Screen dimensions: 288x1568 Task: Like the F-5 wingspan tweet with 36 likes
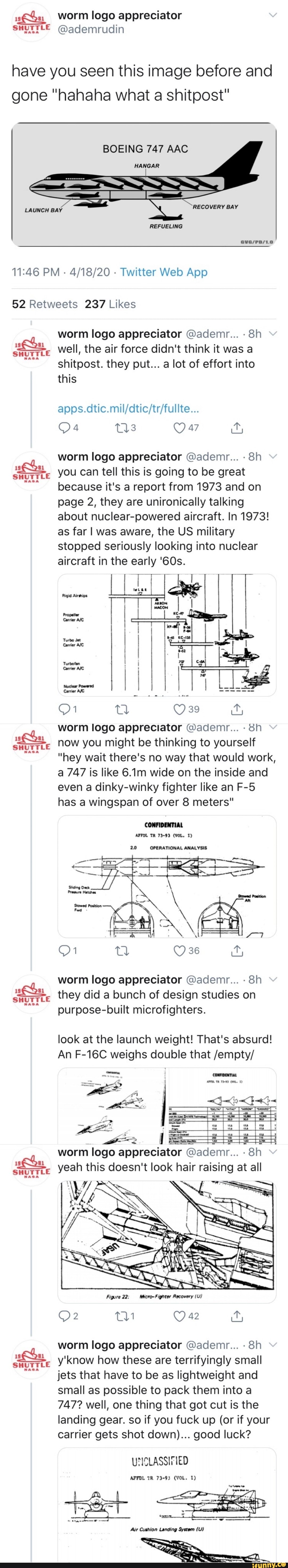[x=186, y=951]
